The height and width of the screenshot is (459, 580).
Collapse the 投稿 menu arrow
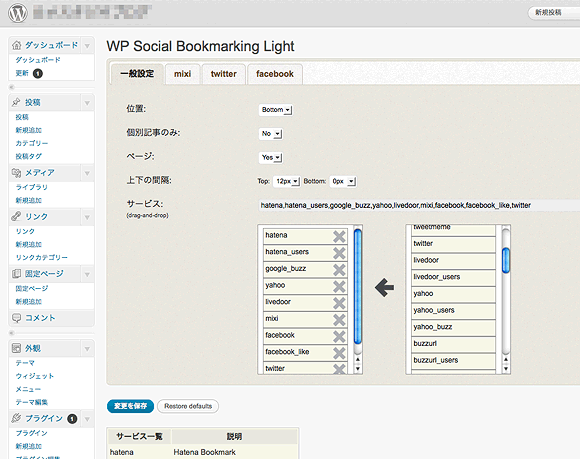87,102
